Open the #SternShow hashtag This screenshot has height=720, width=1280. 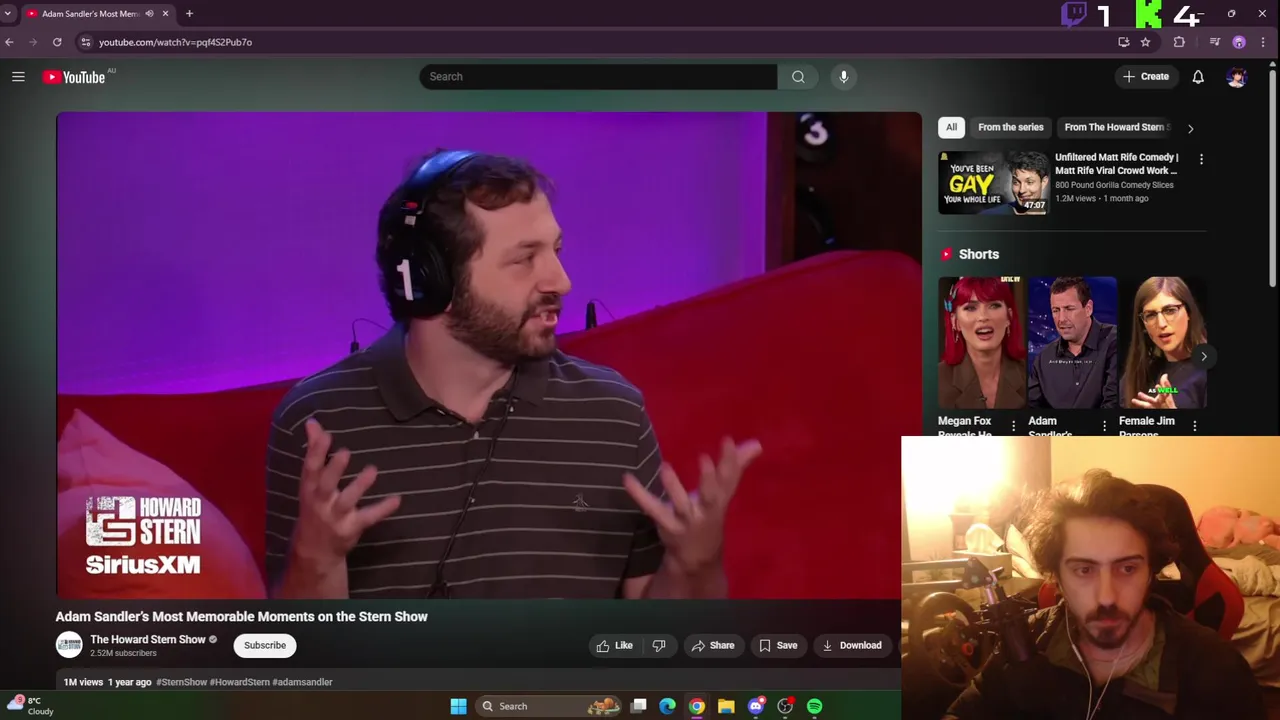[x=181, y=682]
